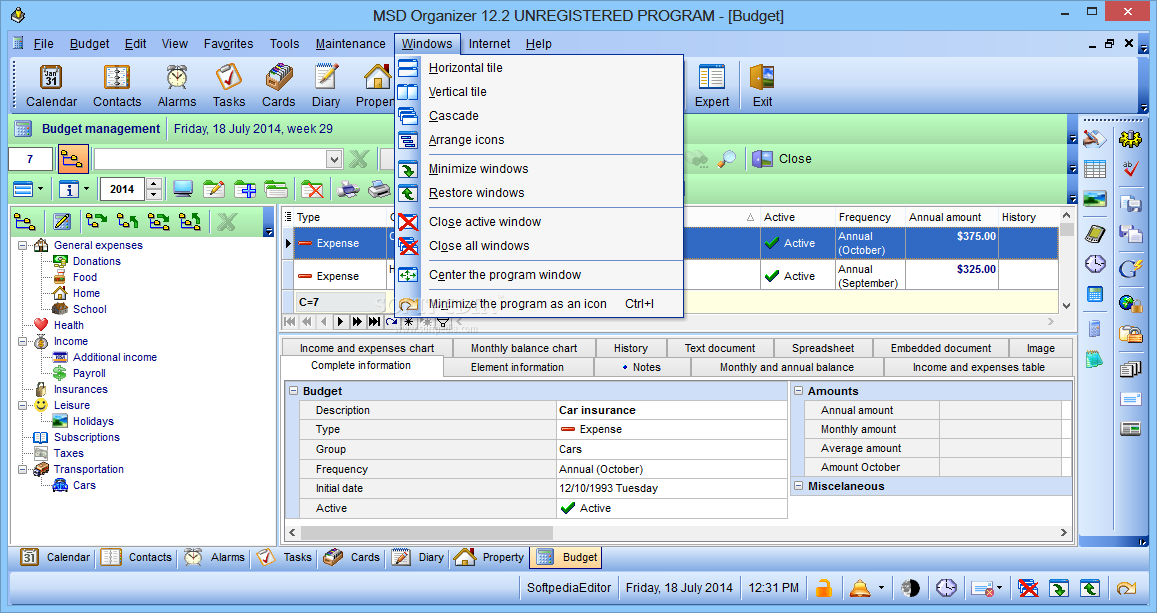Click next record navigation arrow

[x=340, y=322]
